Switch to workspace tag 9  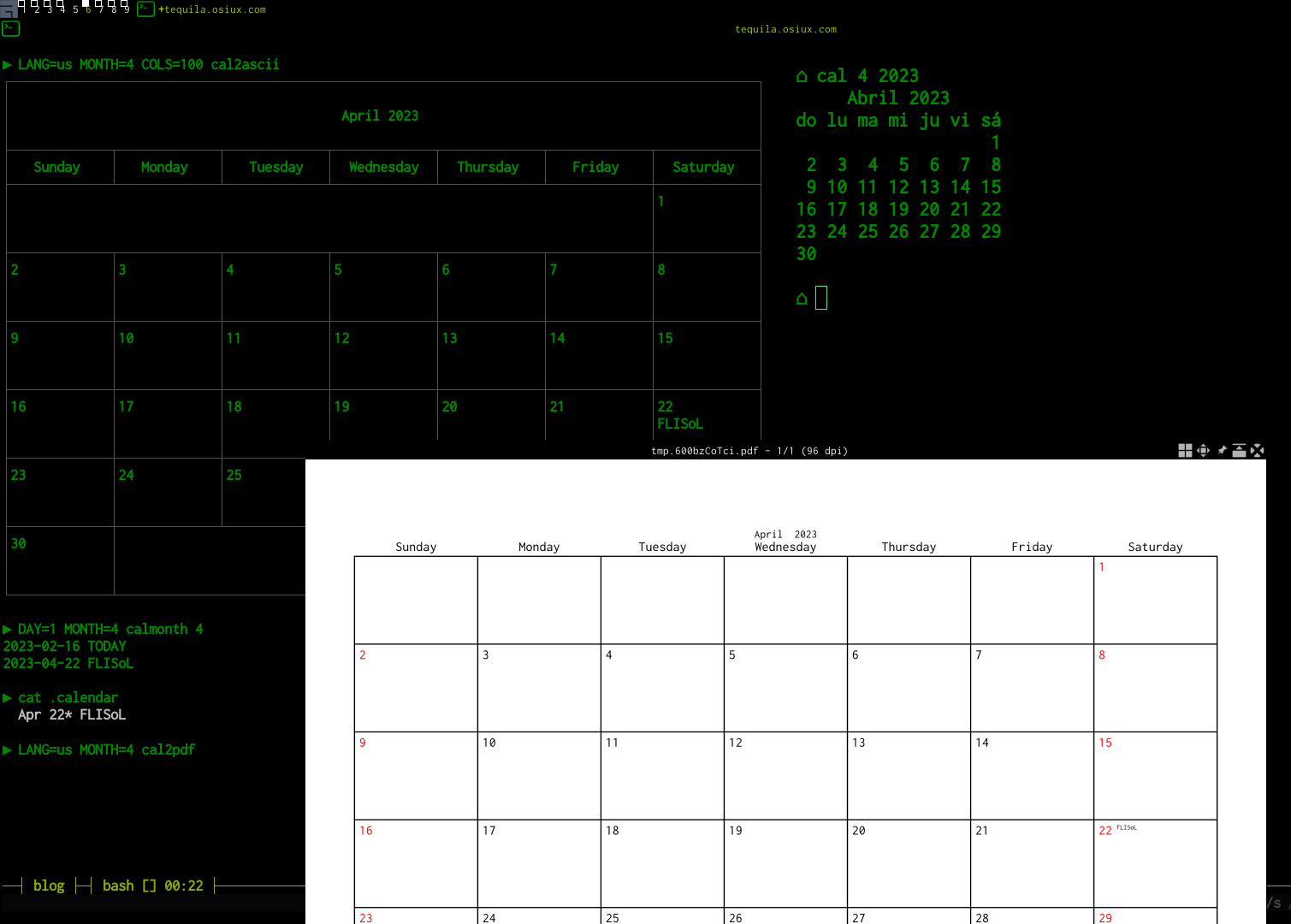(126, 9)
